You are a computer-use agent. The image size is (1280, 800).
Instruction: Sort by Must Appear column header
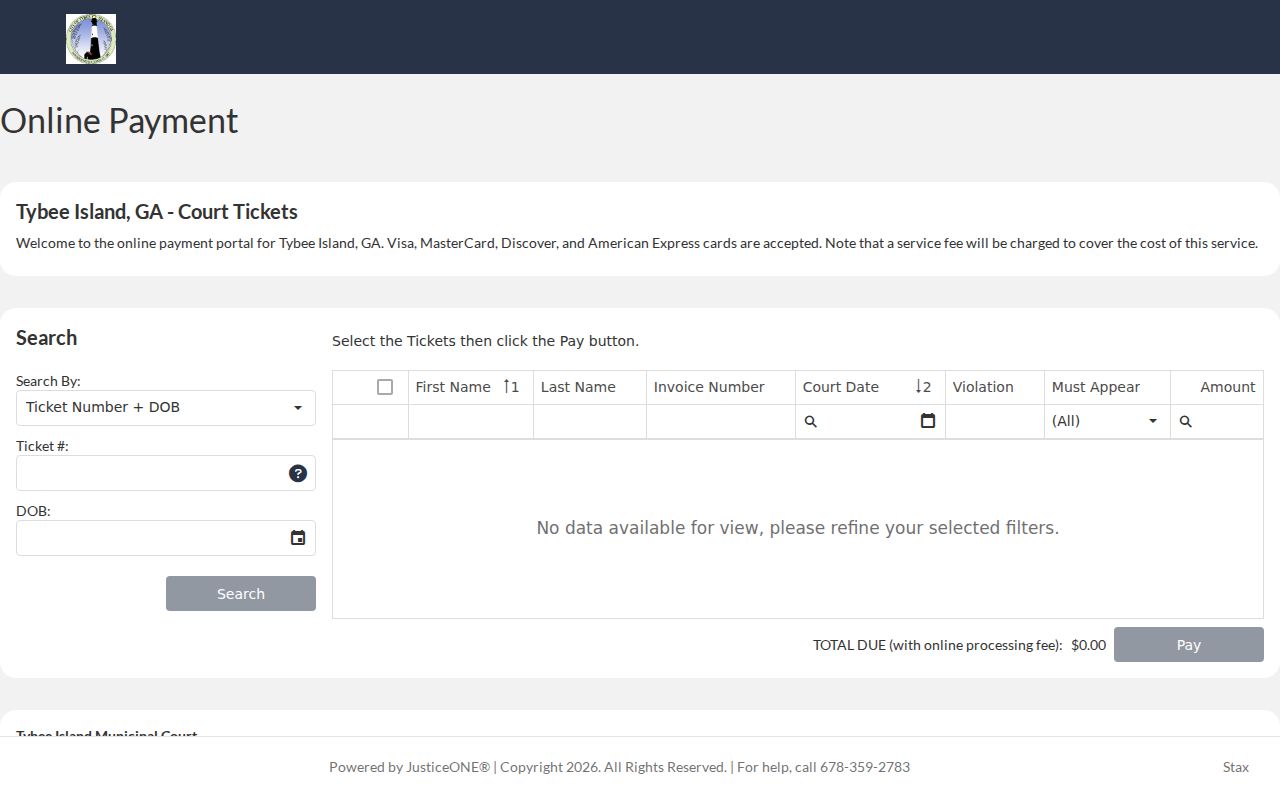1107,387
